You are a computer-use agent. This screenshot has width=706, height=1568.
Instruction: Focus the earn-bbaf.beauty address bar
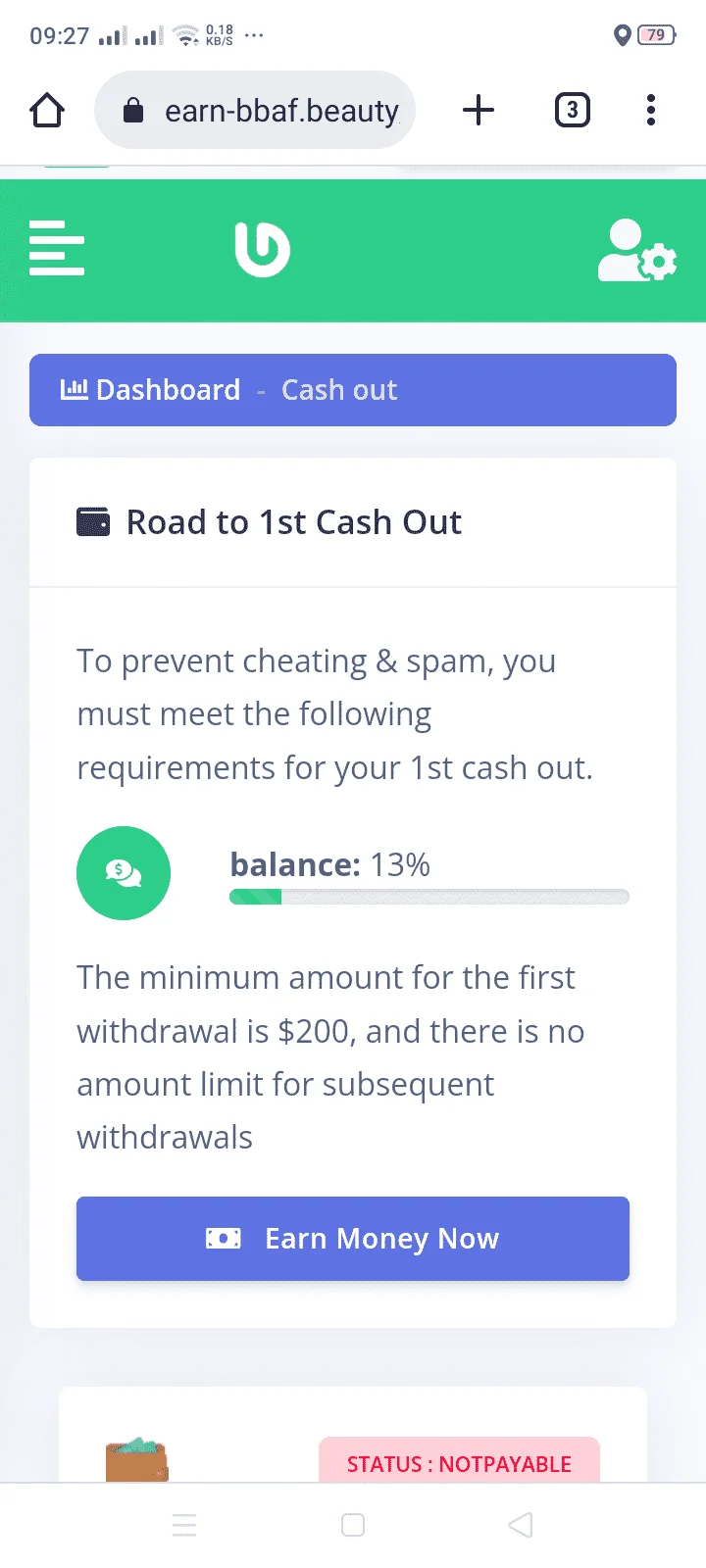(255, 110)
